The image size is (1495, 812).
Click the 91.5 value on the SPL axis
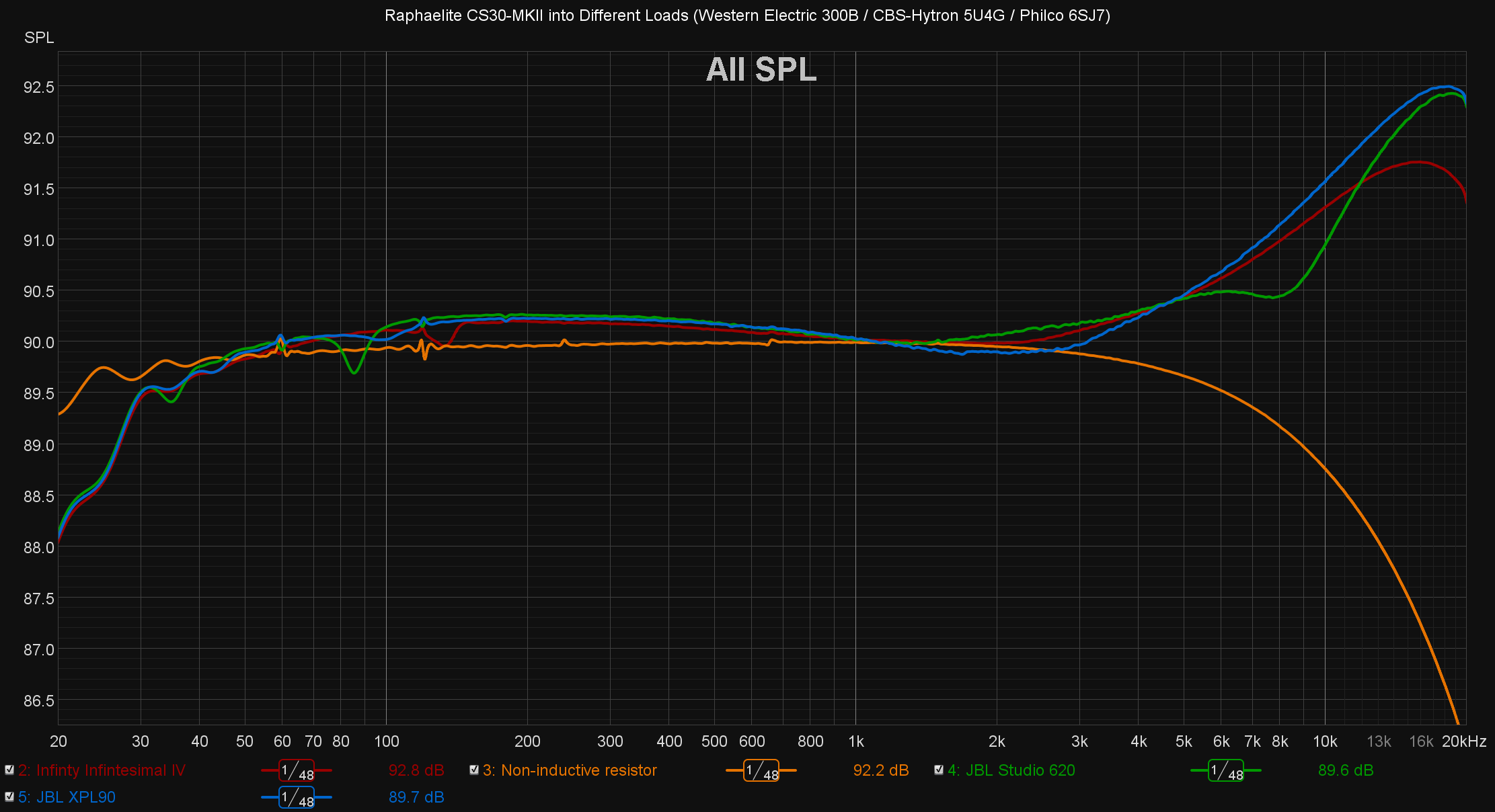39,190
